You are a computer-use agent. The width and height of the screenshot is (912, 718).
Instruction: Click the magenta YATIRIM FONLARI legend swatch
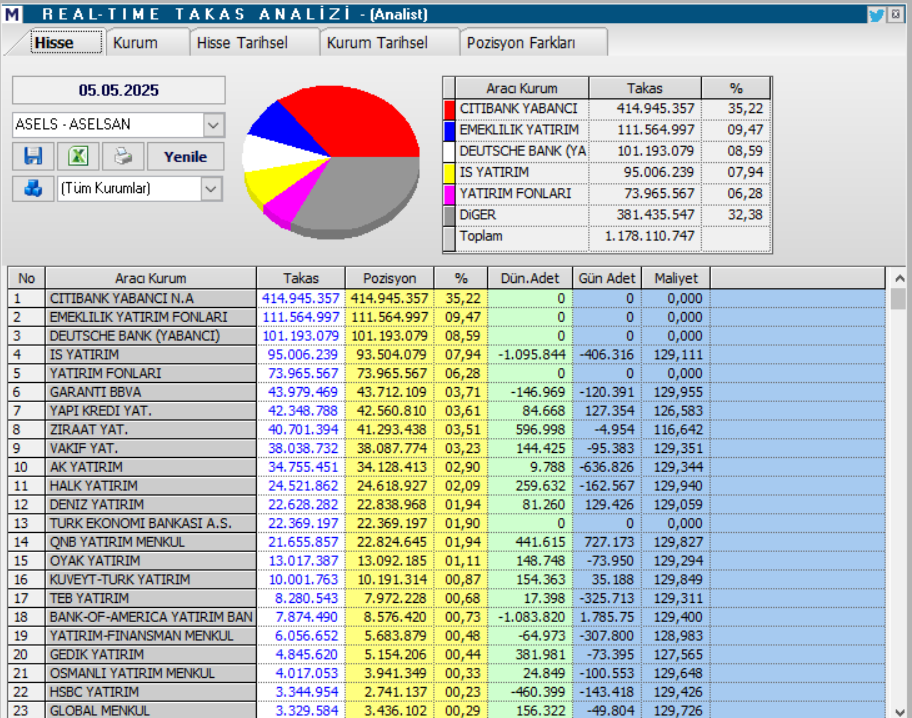(449, 193)
